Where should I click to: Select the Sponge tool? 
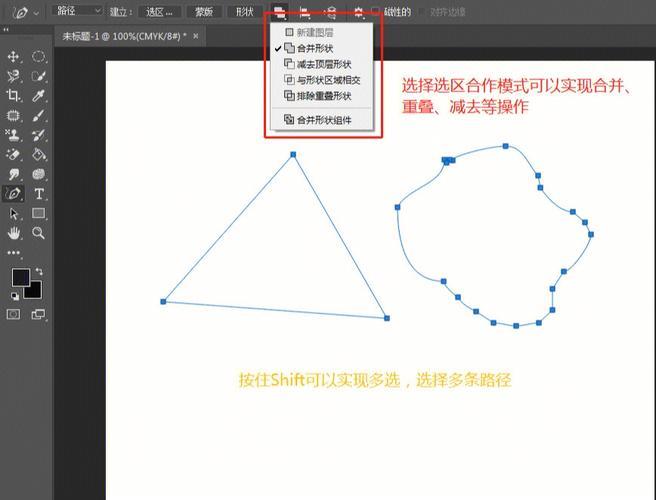(x=38, y=174)
